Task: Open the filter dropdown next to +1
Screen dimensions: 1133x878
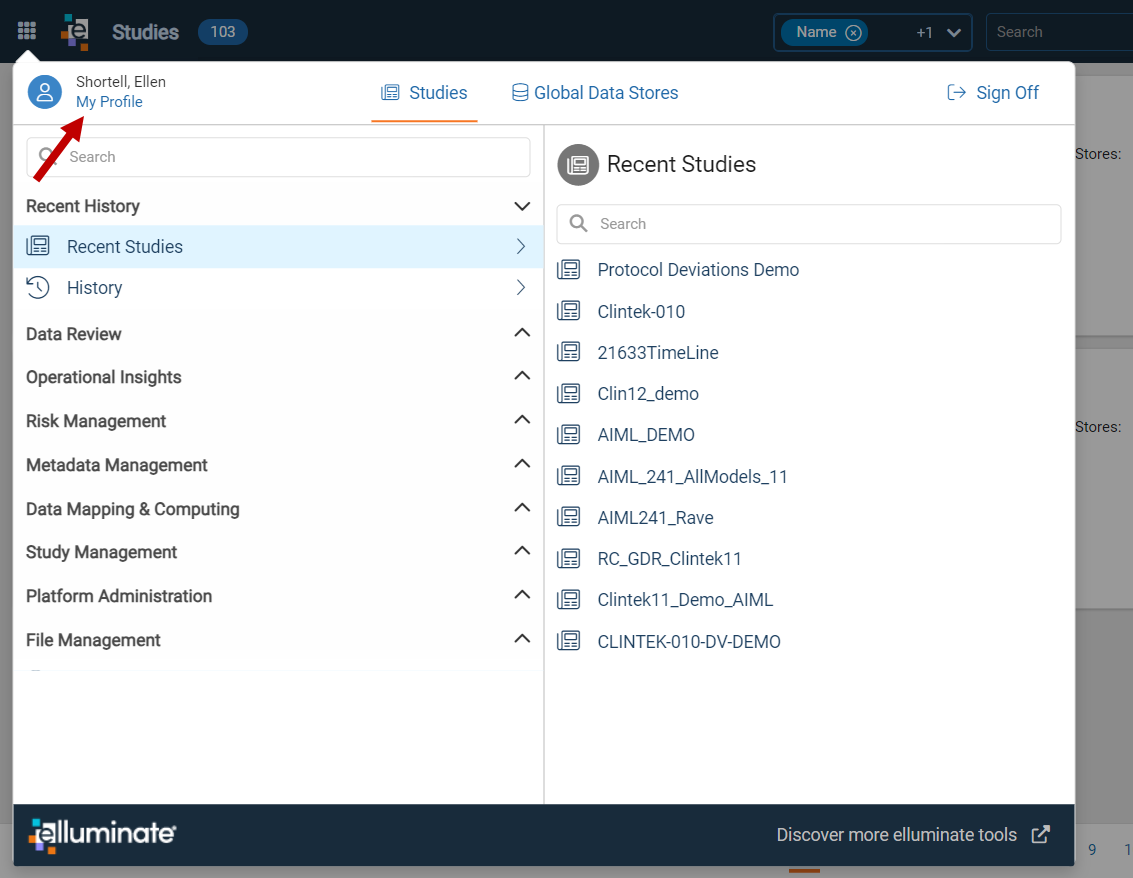Action: click(954, 33)
